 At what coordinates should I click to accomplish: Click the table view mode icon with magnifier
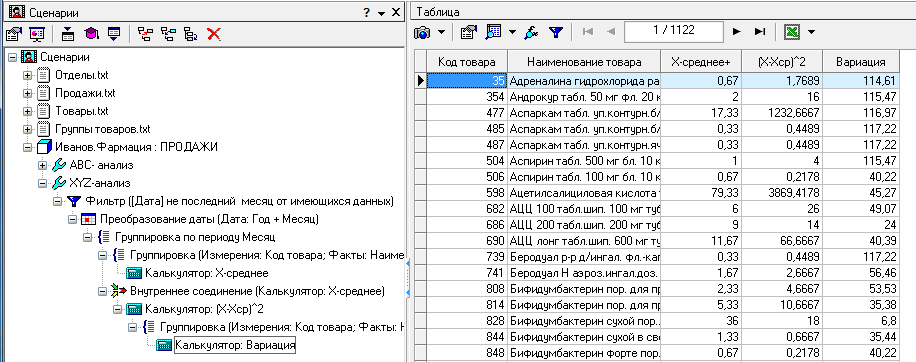click(494, 32)
